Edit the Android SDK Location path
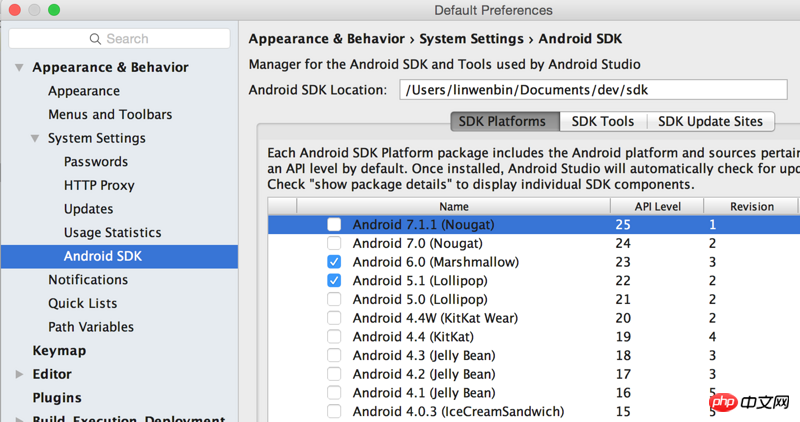 pyautogui.click(x=593, y=90)
